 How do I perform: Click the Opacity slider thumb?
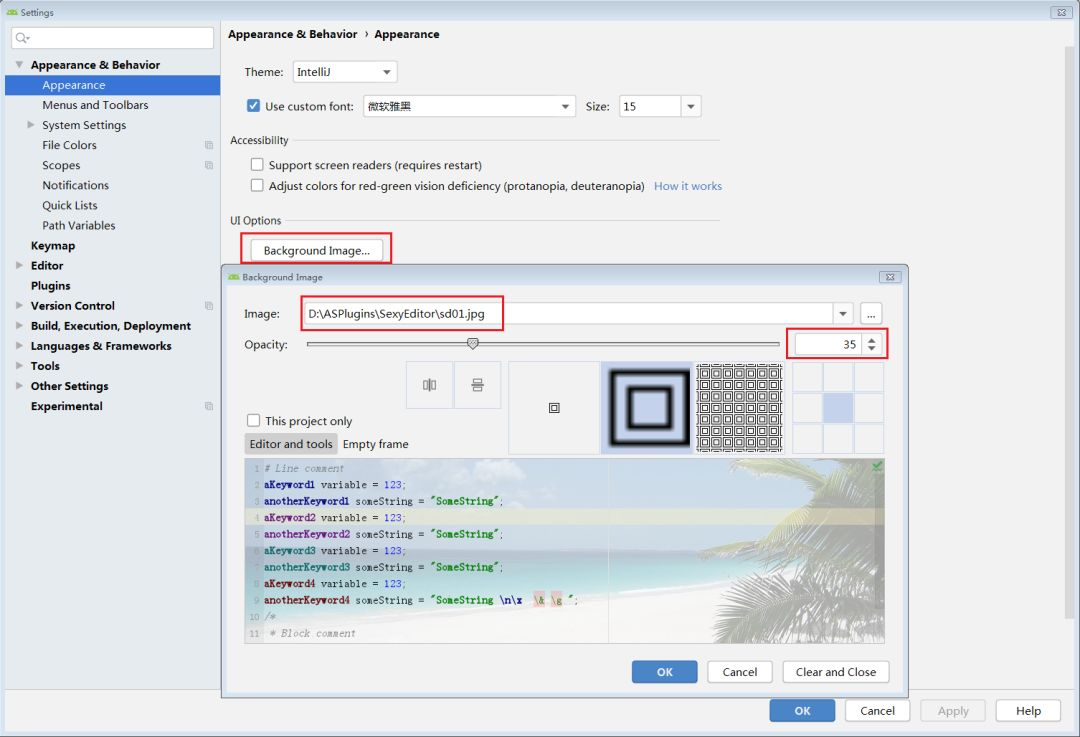pos(472,344)
